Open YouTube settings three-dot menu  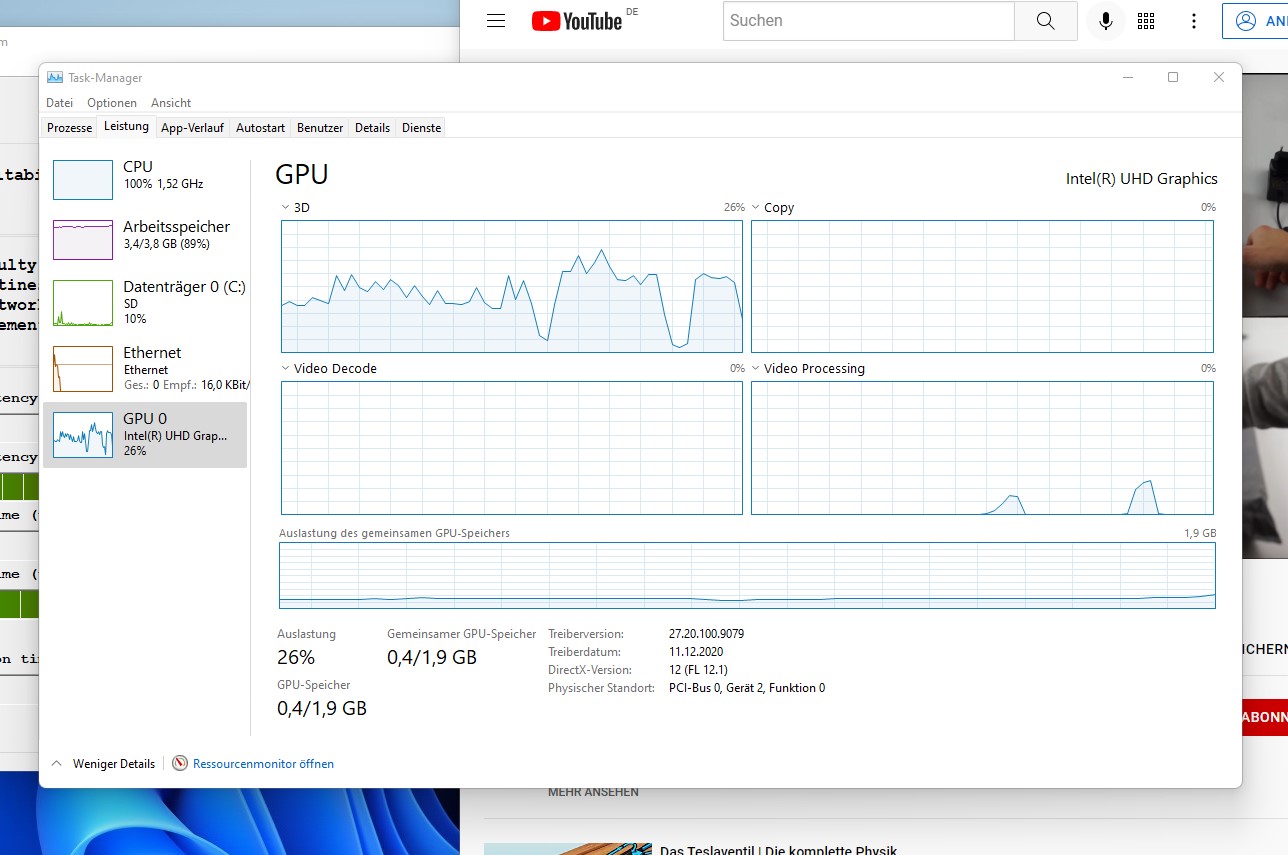click(1193, 21)
